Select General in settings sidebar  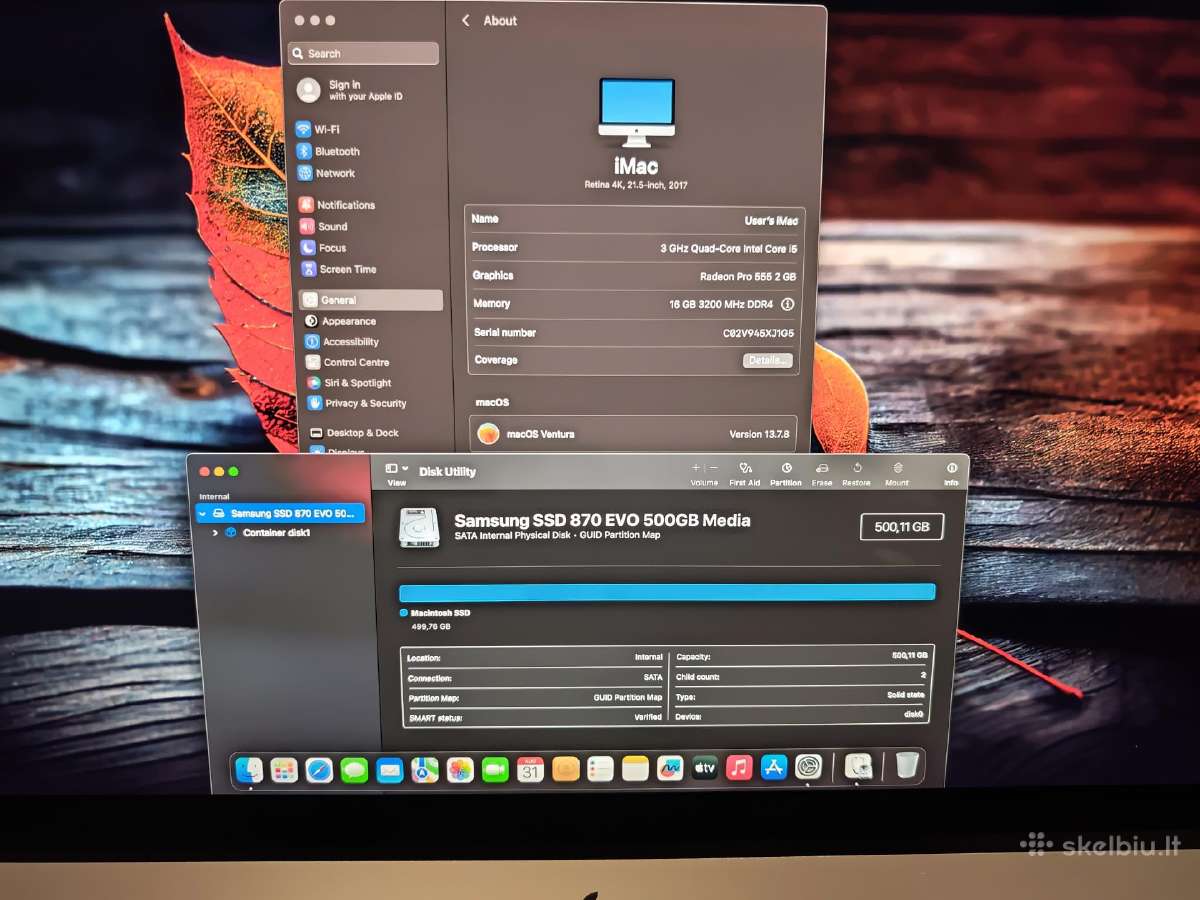click(371, 300)
